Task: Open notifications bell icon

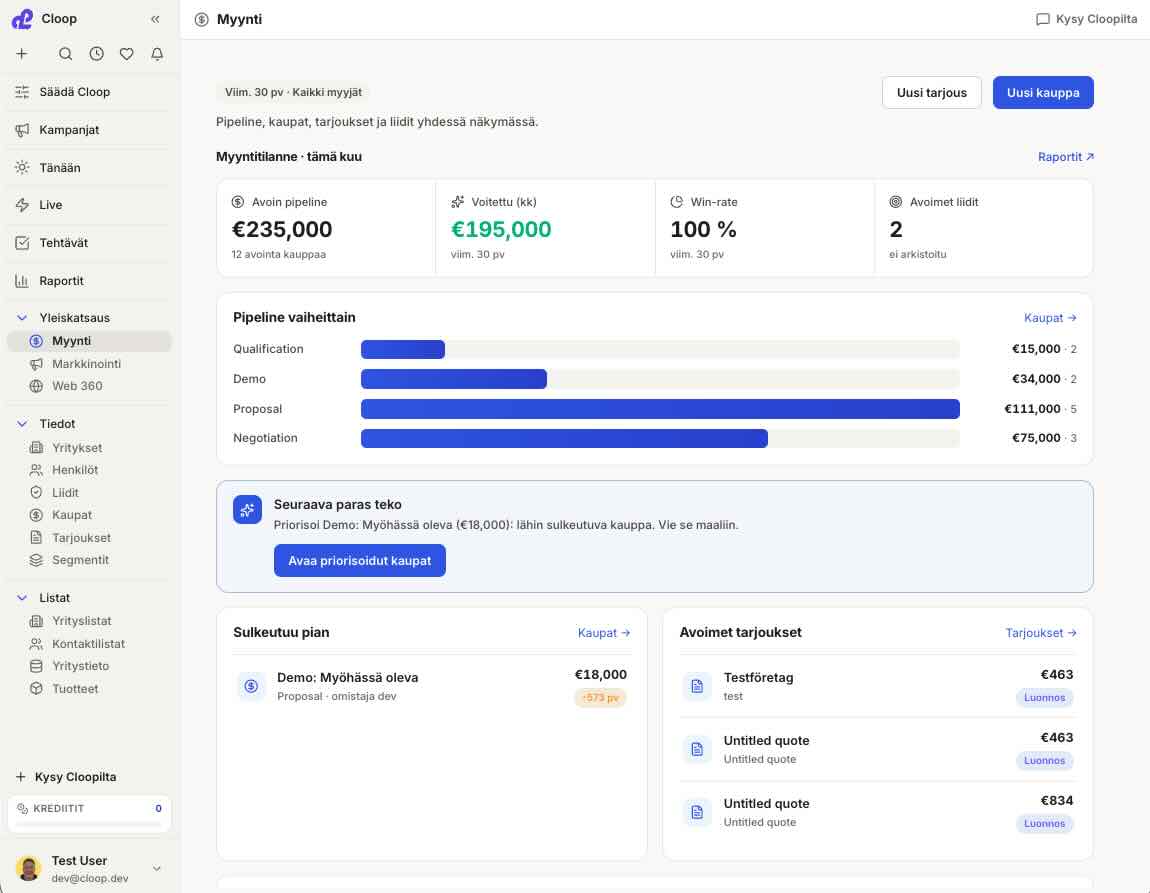Action: point(157,54)
